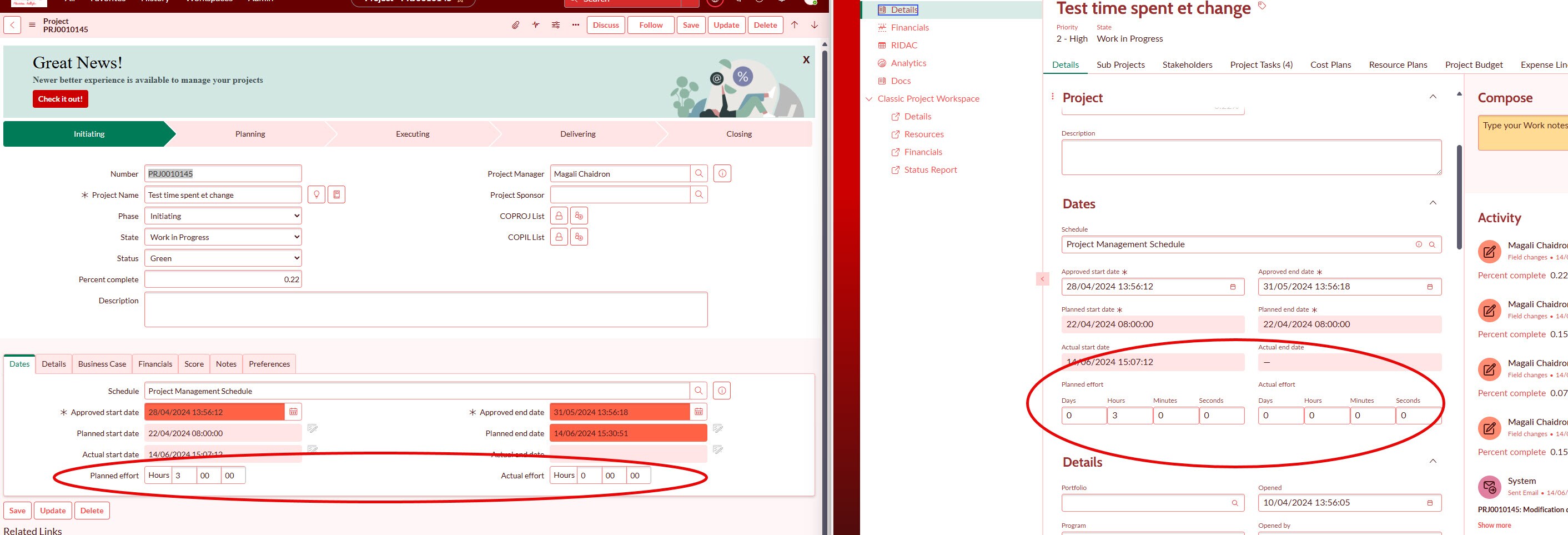The image size is (1568, 535).
Task: Open the RIDAC panel icon
Action: coord(903,45)
